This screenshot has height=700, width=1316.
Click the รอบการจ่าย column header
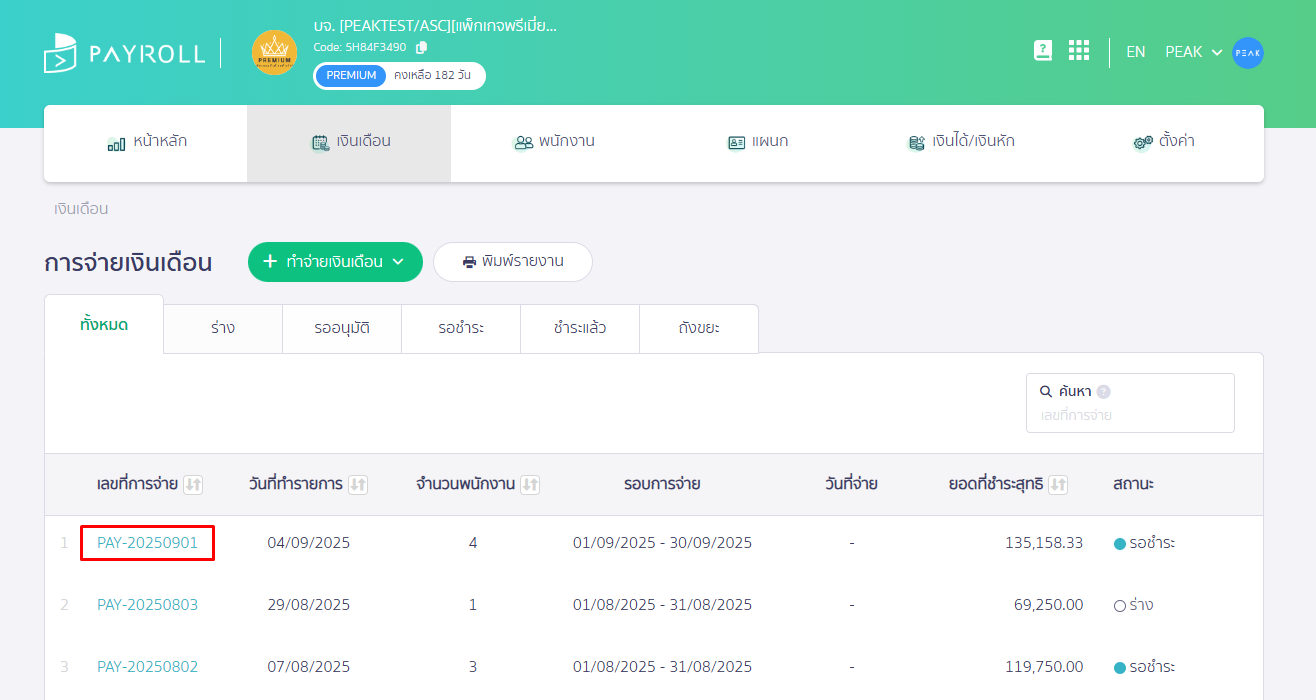coord(662,484)
